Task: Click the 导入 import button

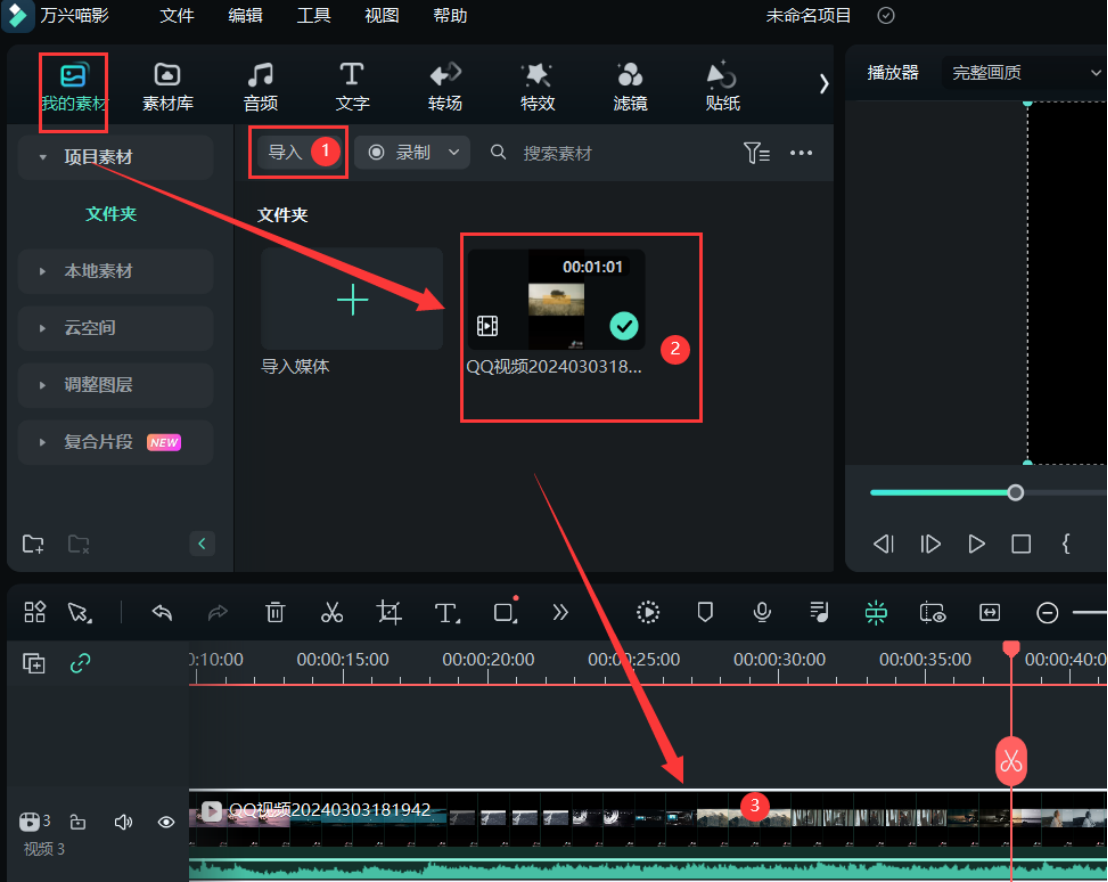Action: click(x=285, y=153)
